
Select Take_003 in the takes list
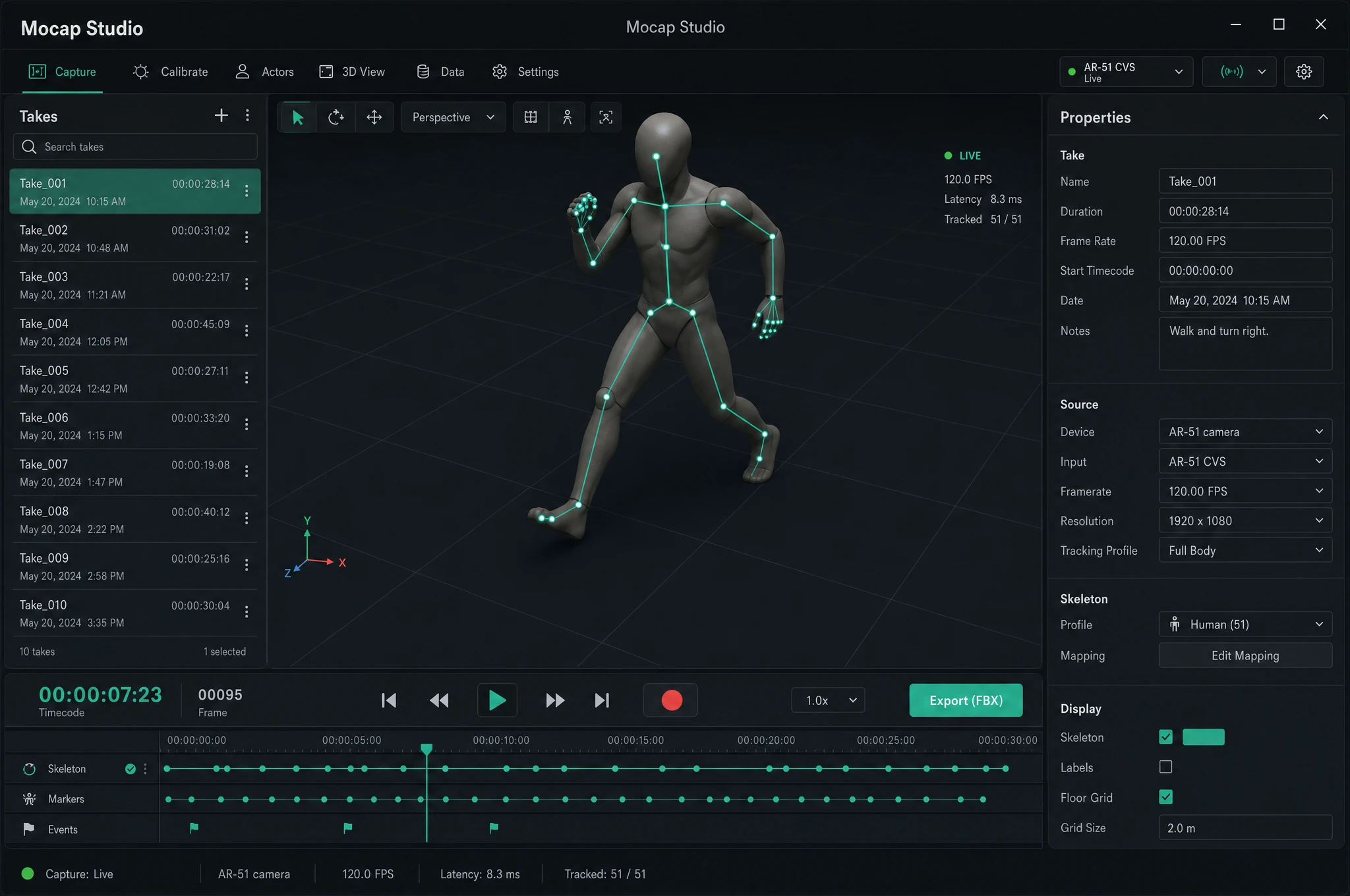[134, 285]
